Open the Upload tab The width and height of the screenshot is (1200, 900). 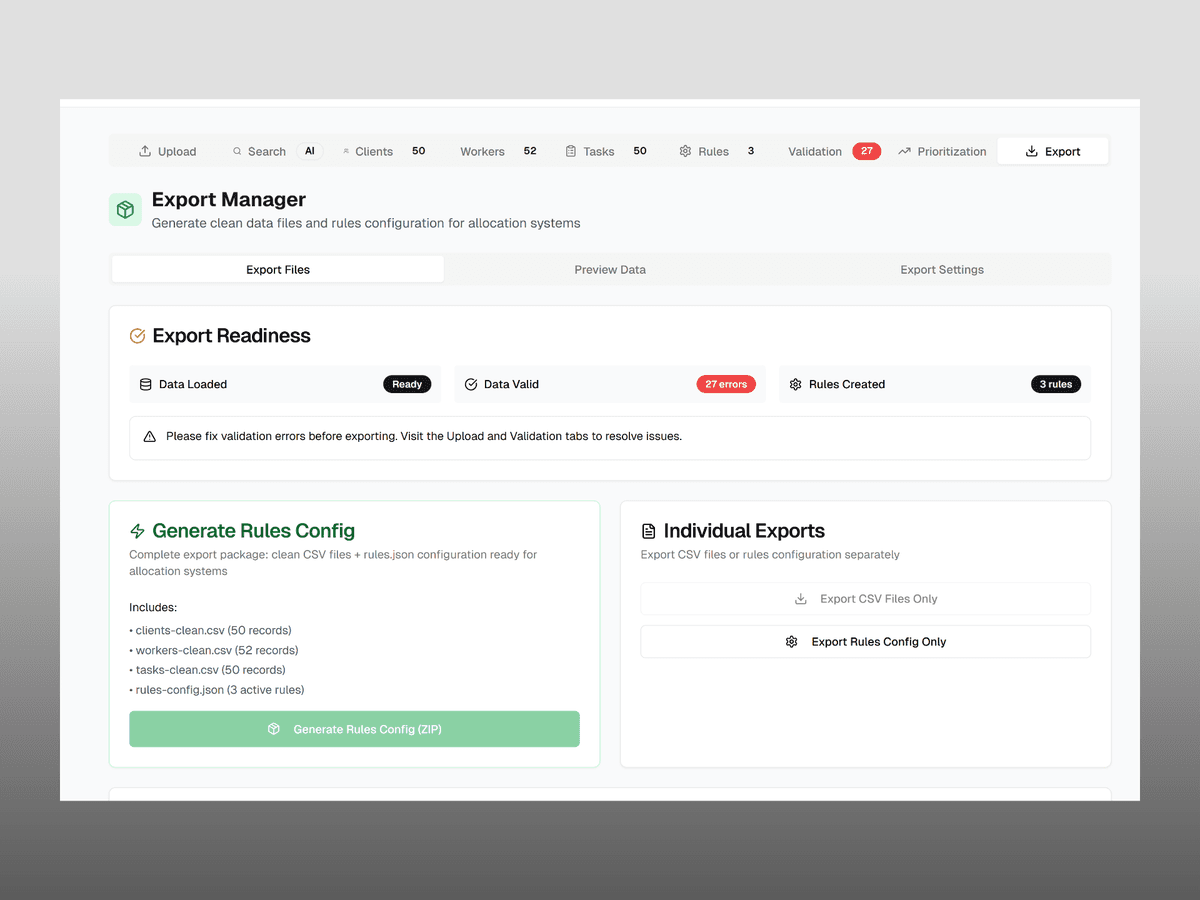point(167,152)
